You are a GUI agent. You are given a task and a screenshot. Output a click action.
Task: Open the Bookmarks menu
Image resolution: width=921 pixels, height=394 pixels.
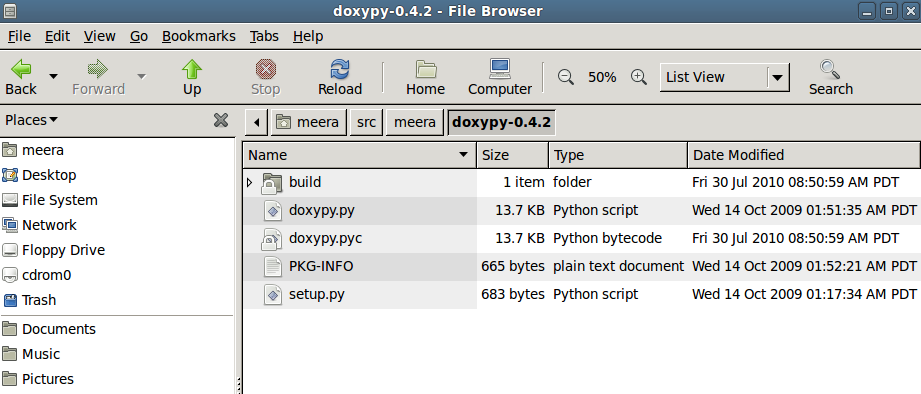click(199, 36)
